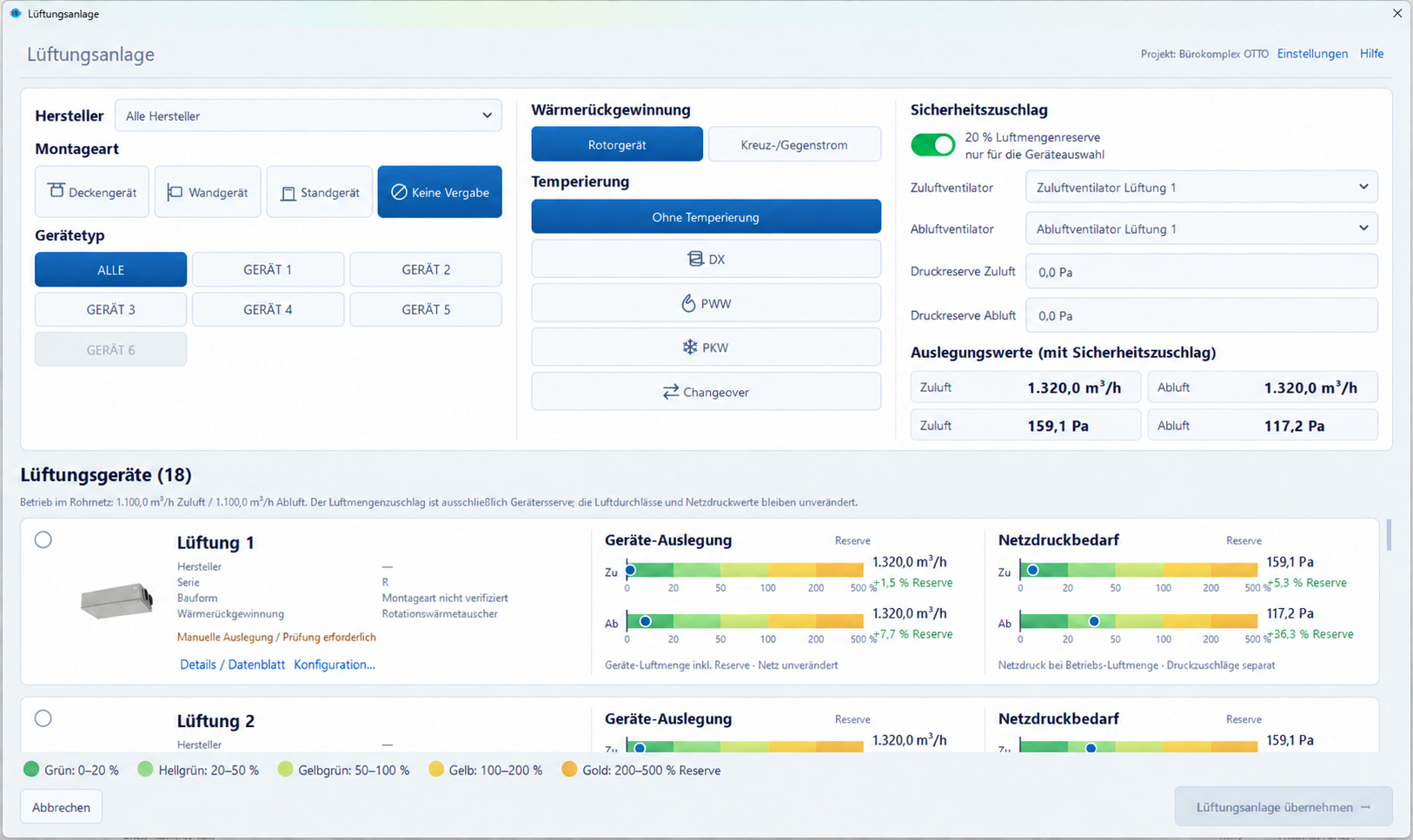Click the device list scrollbar
The image size is (1413, 840).
pyautogui.click(x=1389, y=535)
